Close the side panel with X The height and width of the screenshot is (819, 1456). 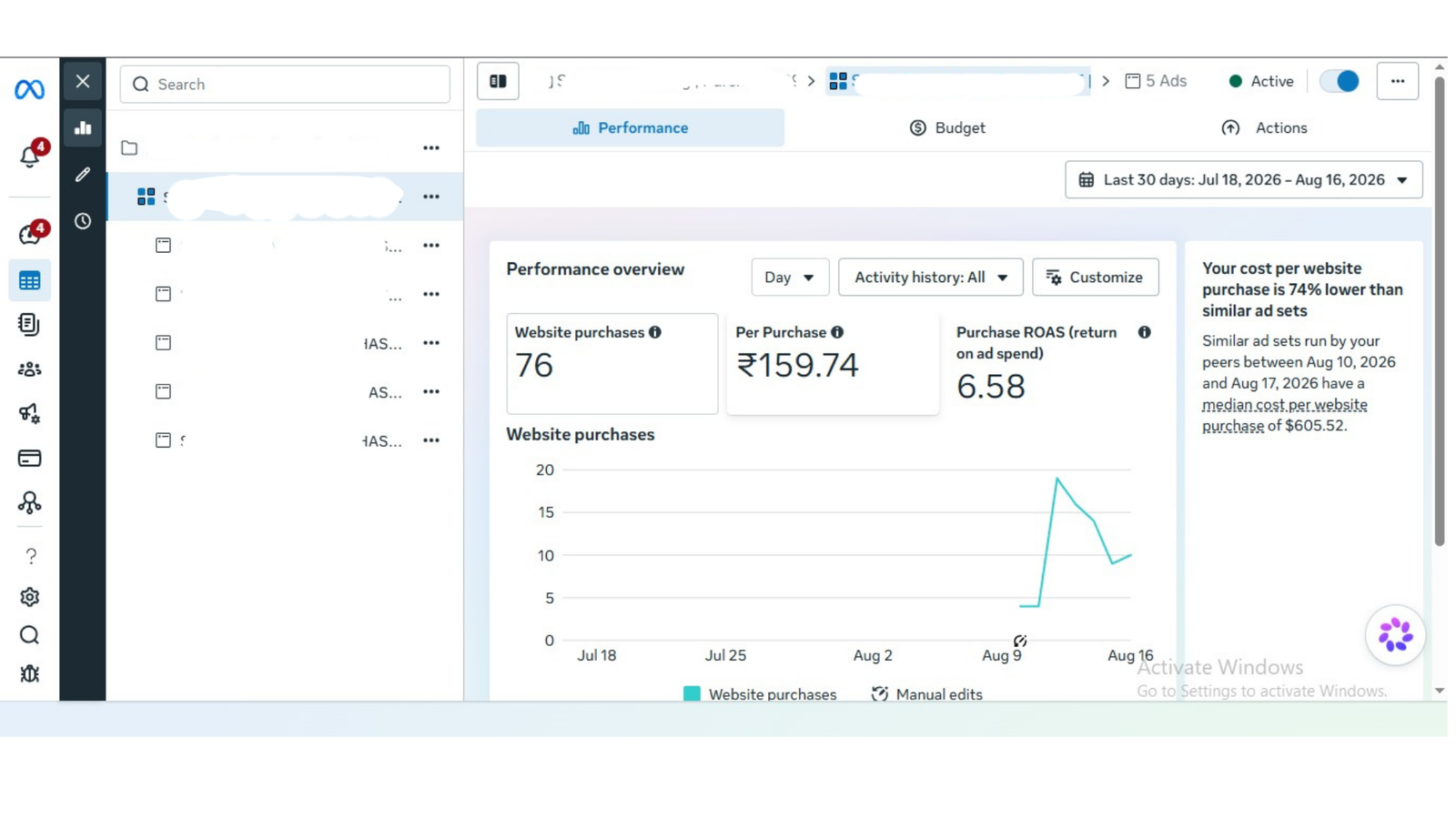[x=83, y=81]
